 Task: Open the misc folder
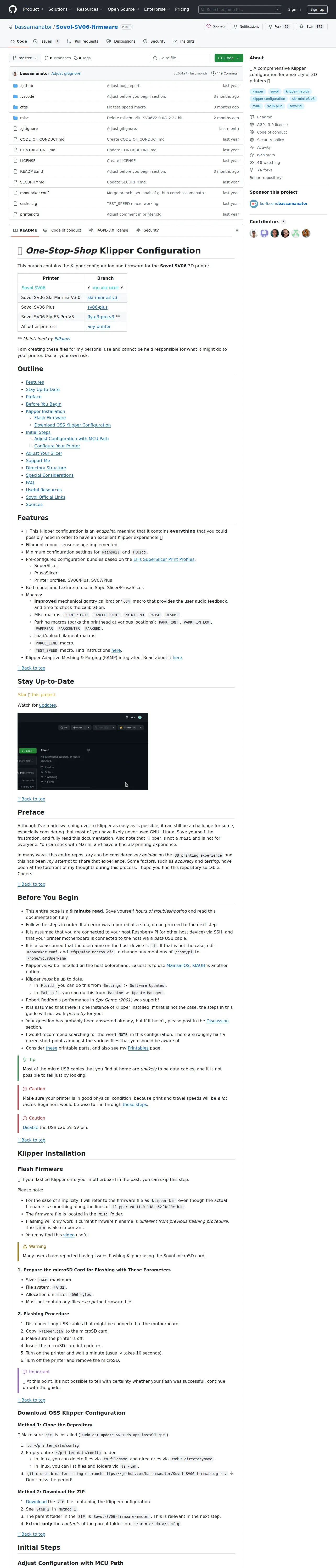coord(24,118)
